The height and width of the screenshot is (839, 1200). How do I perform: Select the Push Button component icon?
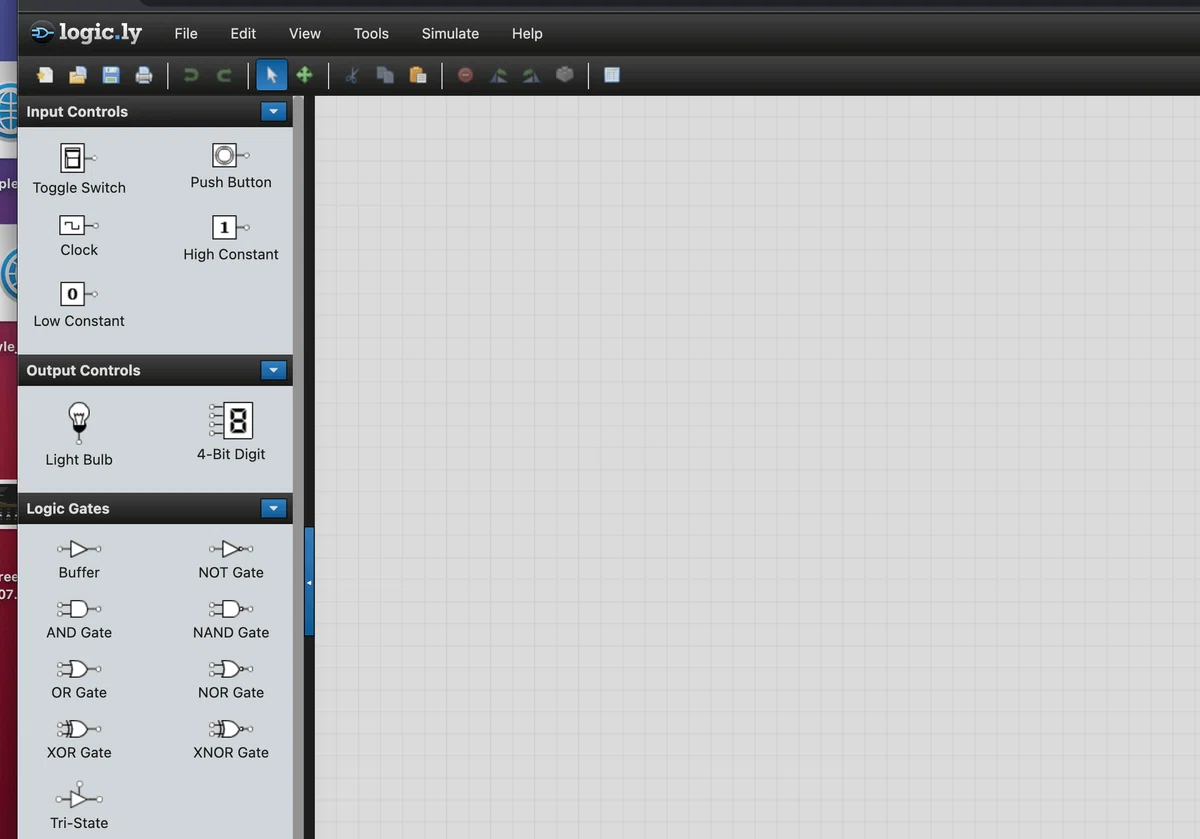[x=230, y=155]
